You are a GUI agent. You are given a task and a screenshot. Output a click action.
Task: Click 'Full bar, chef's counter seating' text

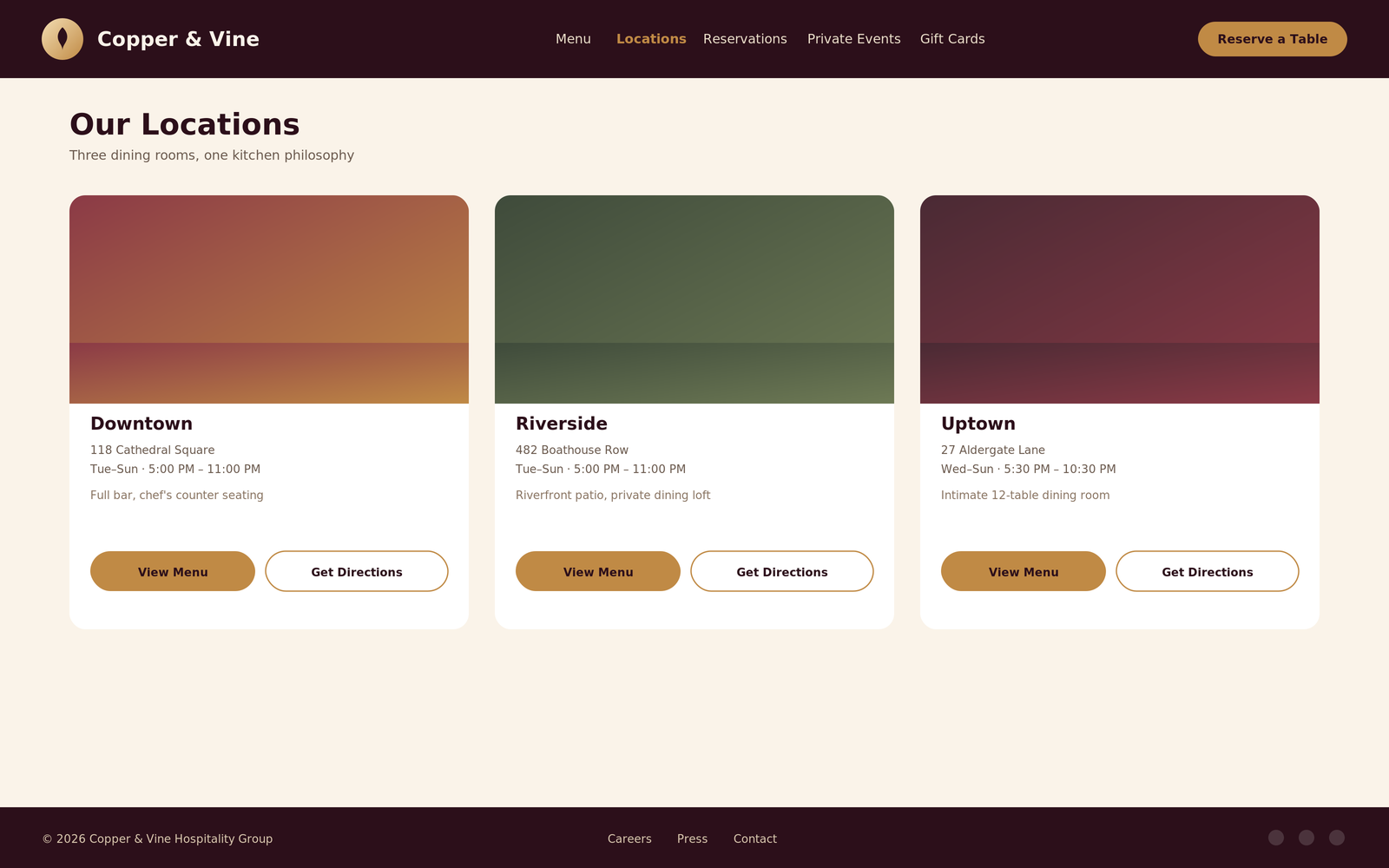pyautogui.click(x=177, y=495)
